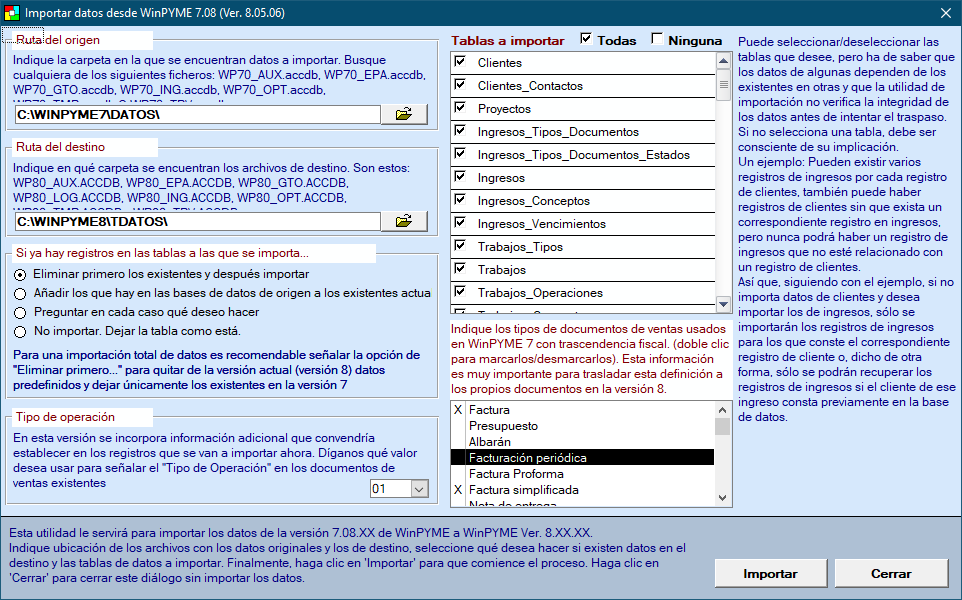Click the destination path input field
This screenshot has height=600, width=962.
(197, 221)
